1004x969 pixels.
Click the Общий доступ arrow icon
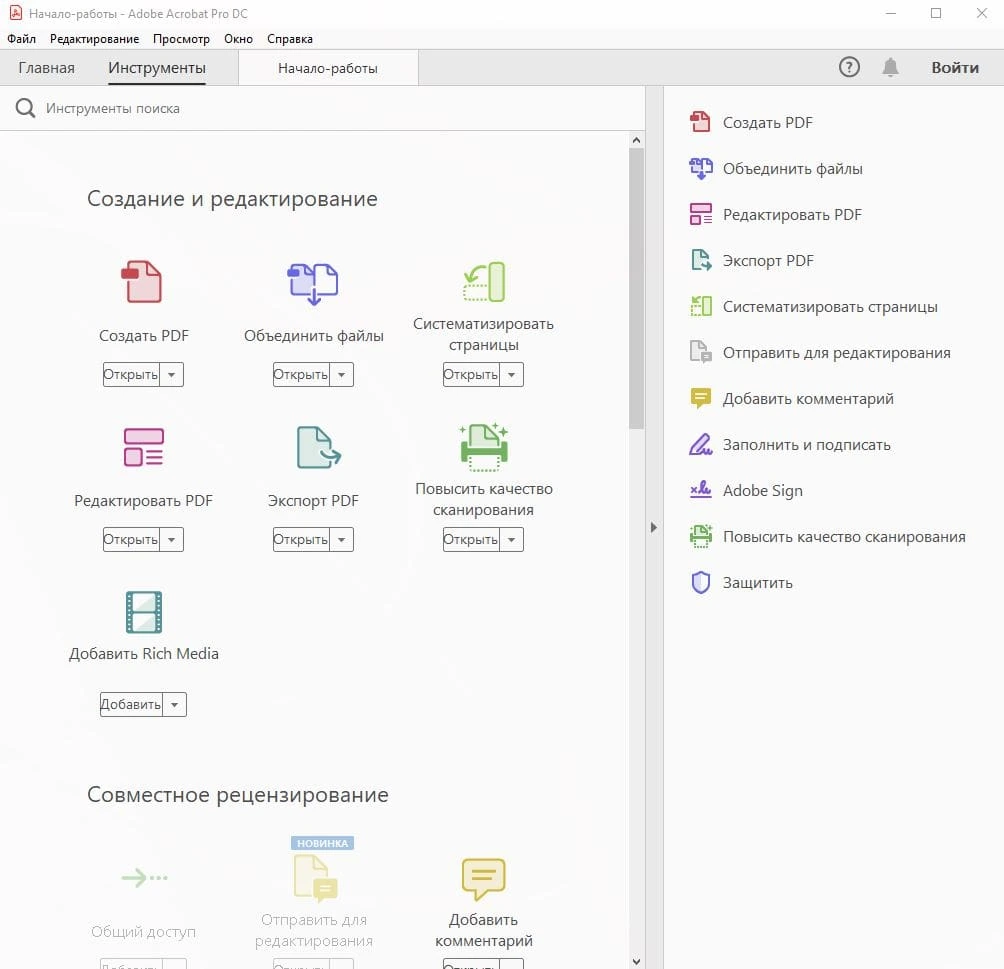click(145, 877)
